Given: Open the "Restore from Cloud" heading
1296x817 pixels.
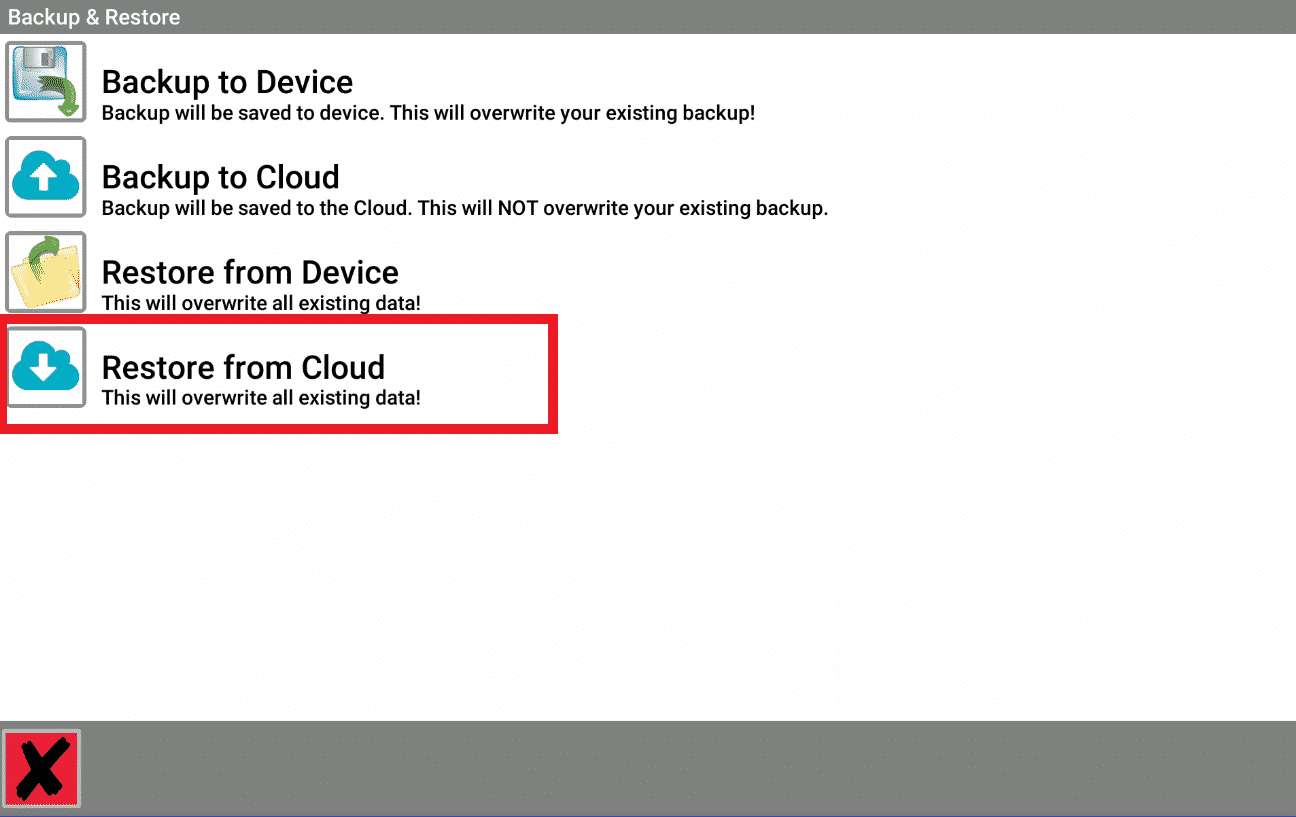Looking at the screenshot, I should pos(243,367).
